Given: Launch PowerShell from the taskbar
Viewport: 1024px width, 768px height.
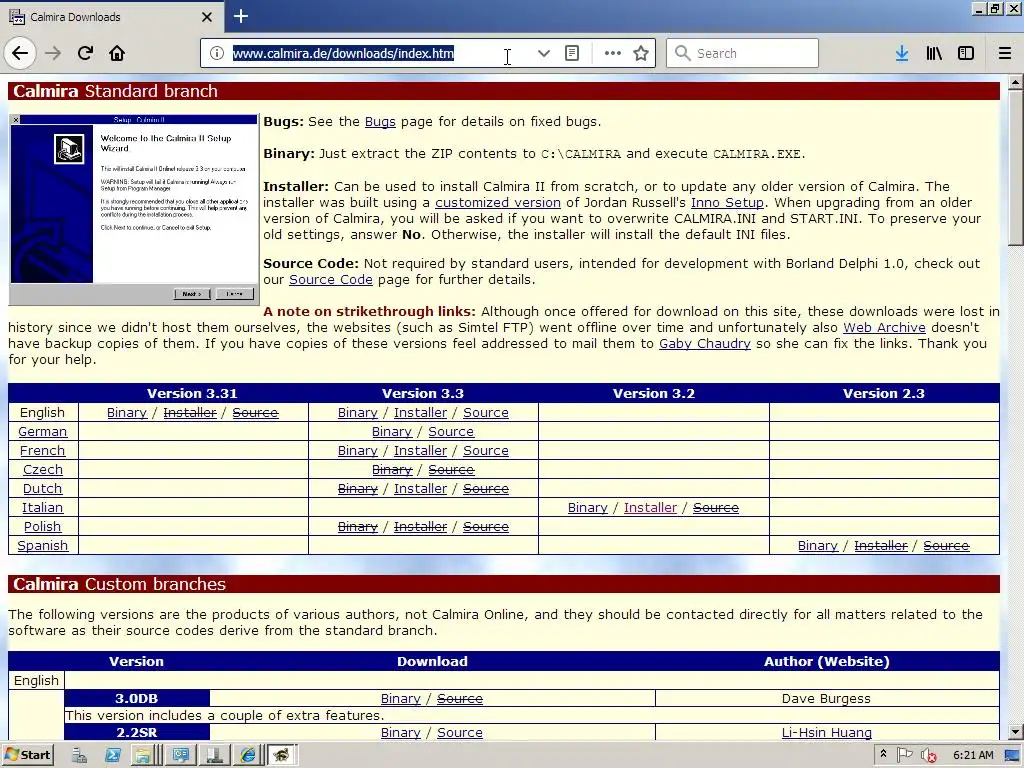Looking at the screenshot, I should click(112, 756).
